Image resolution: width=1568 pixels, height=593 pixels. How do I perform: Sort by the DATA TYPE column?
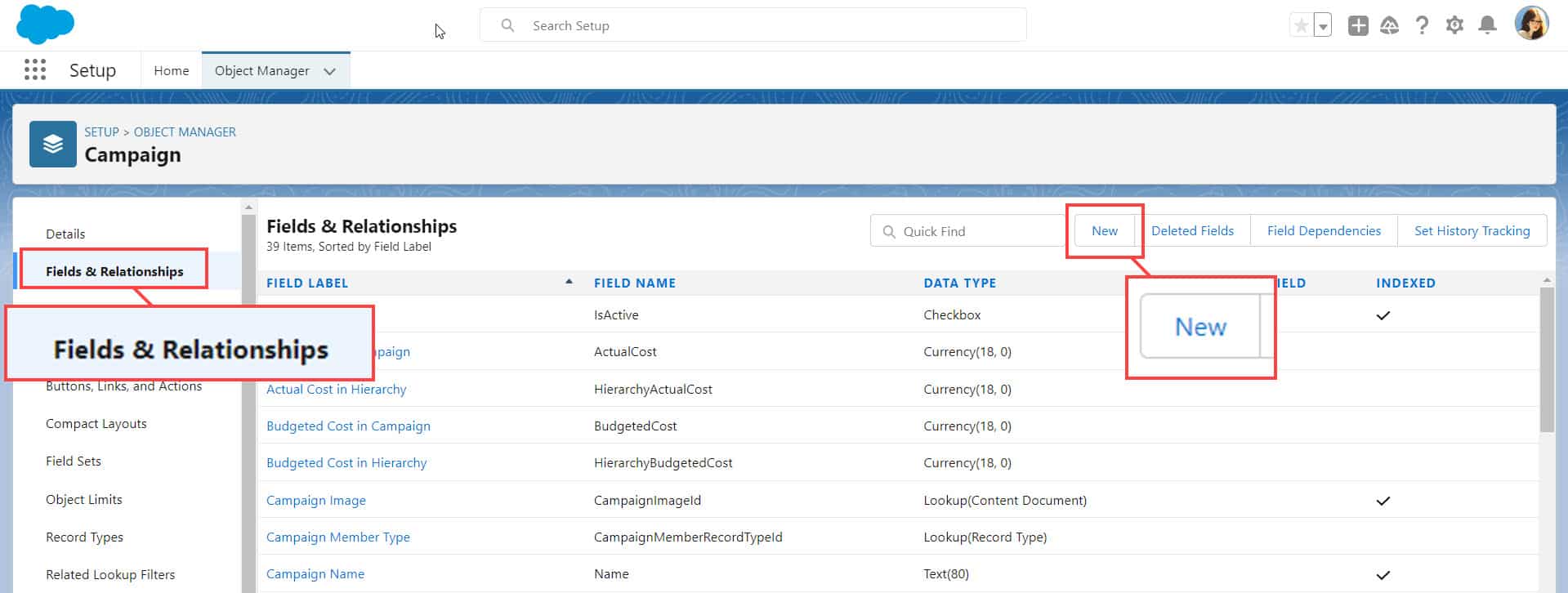(960, 283)
